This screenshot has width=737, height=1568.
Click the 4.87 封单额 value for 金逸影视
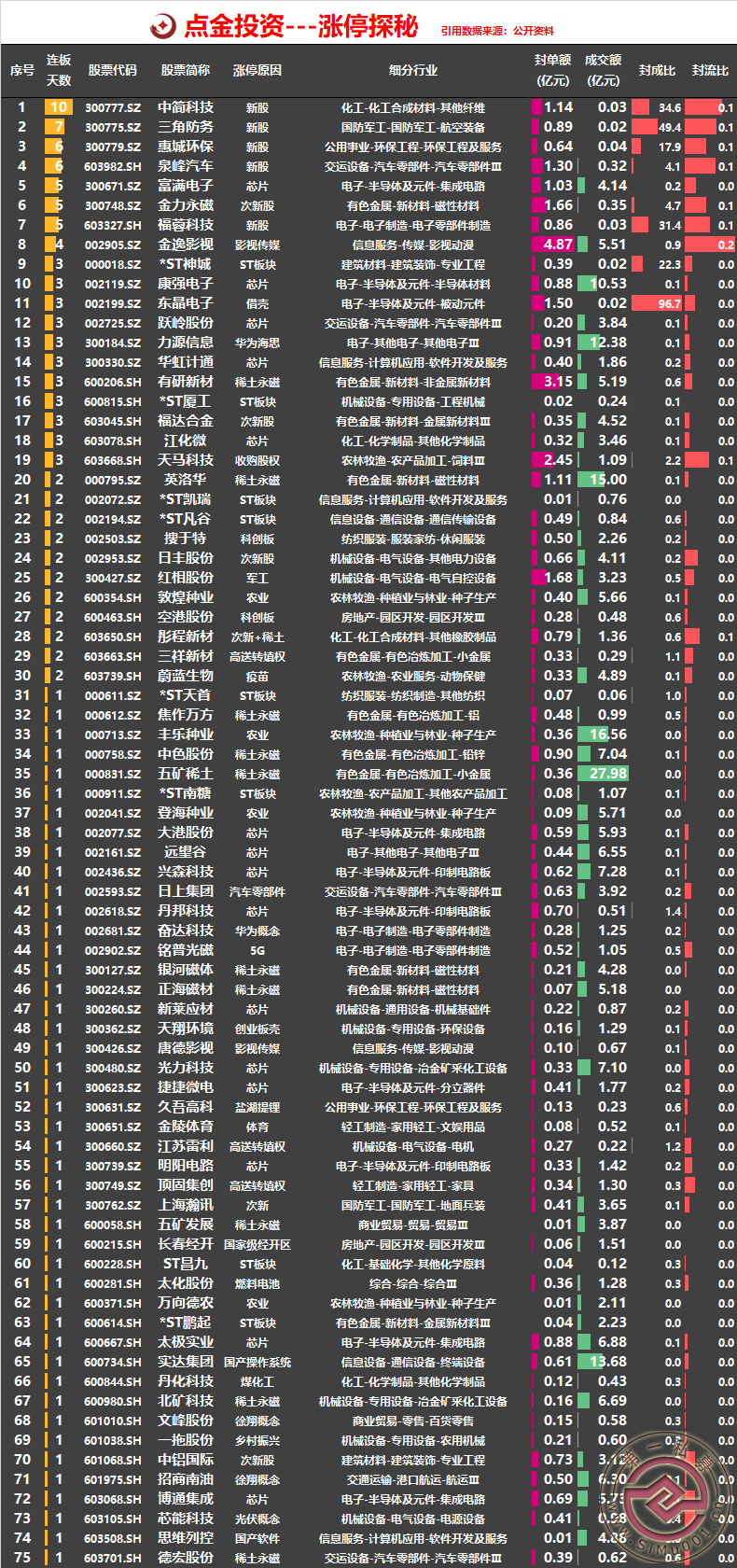[x=558, y=245]
